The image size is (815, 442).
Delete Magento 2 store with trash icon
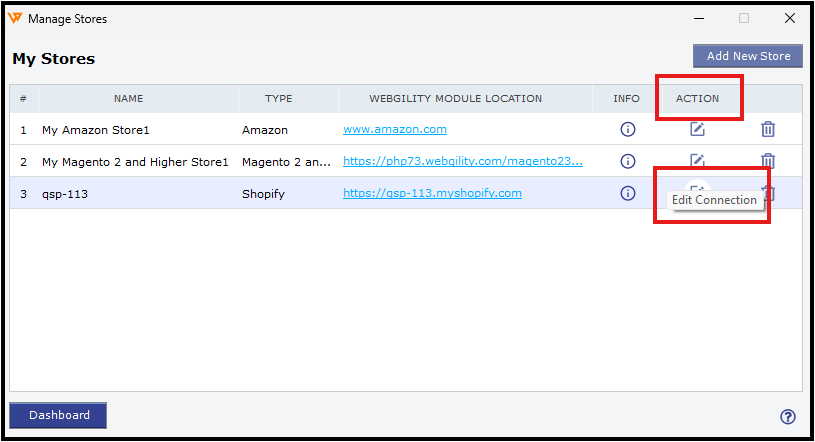[768, 161]
